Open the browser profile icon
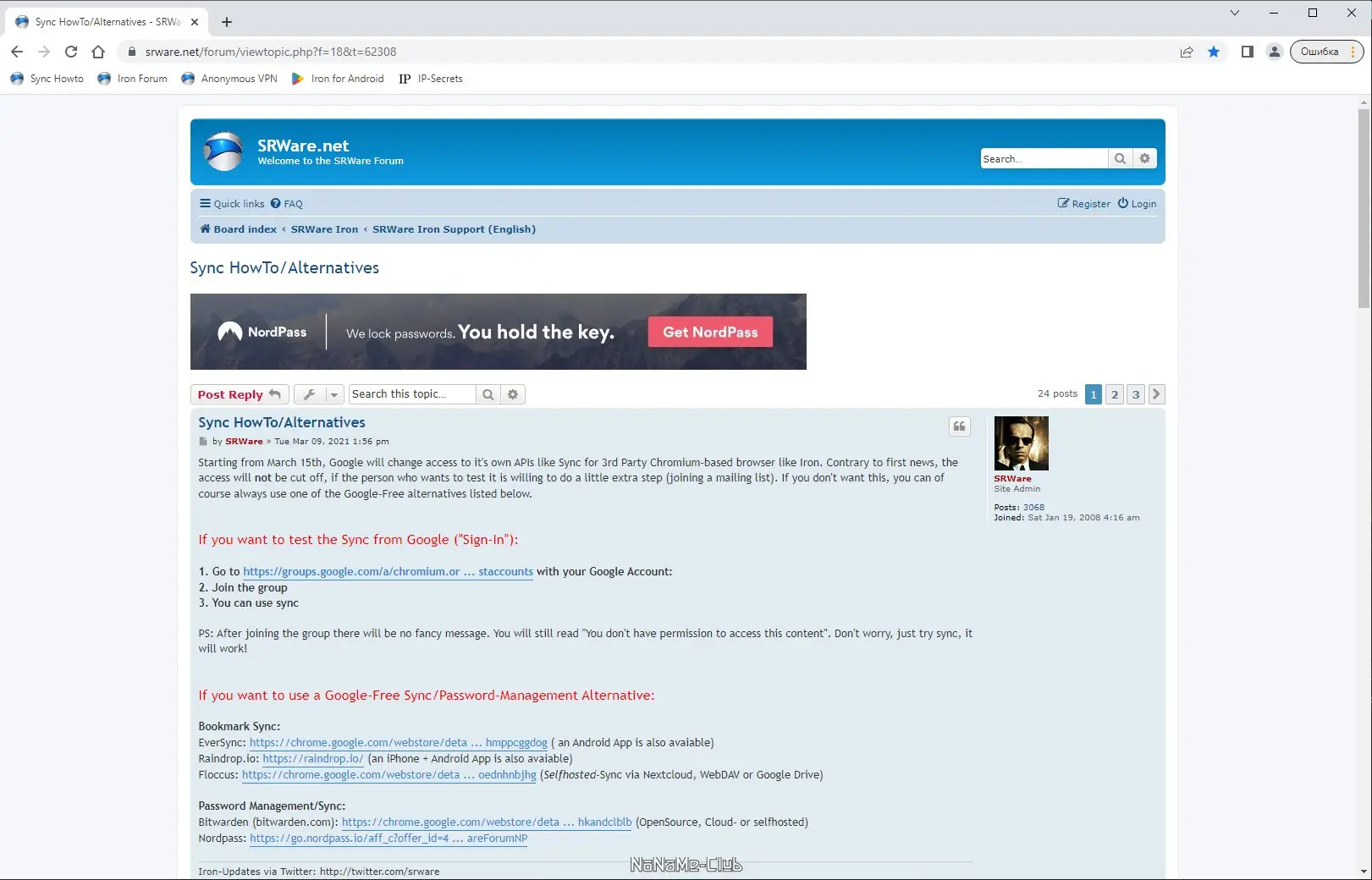1372x880 pixels. click(1274, 52)
